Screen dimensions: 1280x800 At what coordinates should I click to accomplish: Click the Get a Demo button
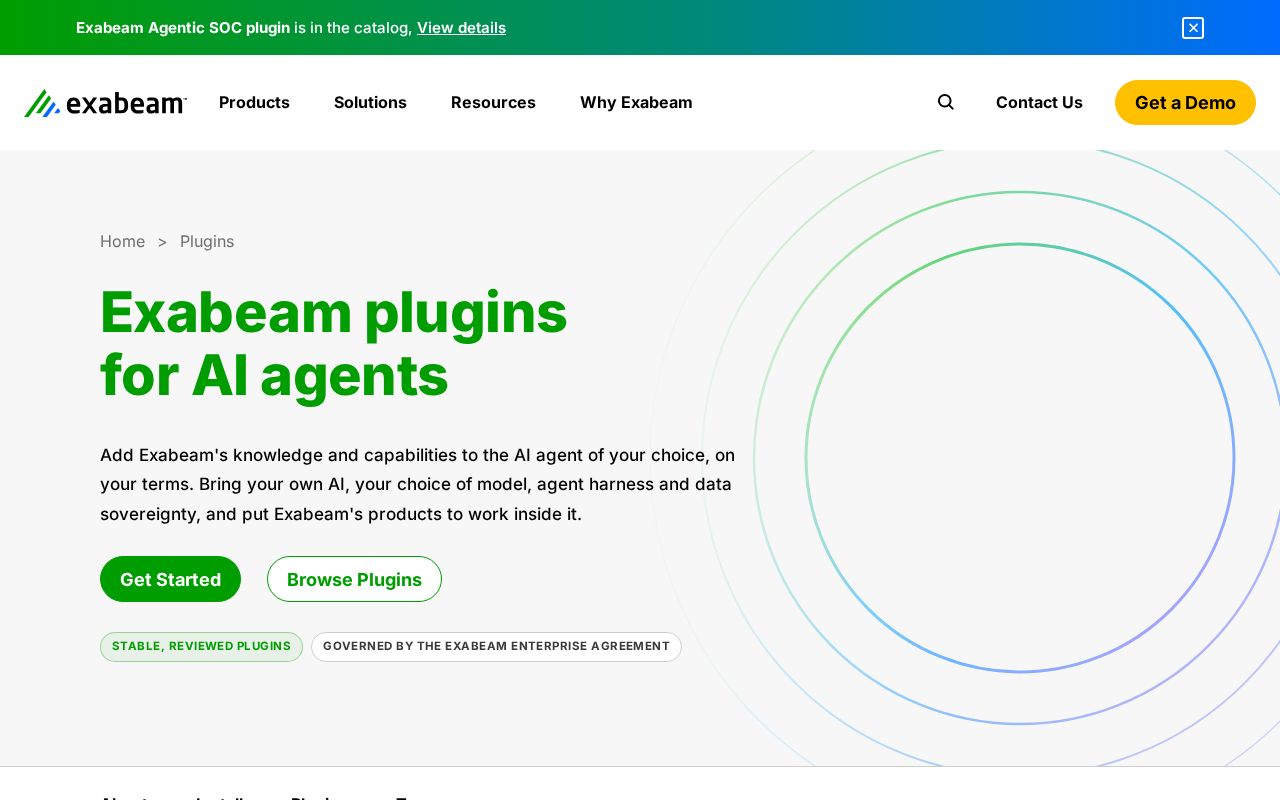pyautogui.click(x=1185, y=102)
